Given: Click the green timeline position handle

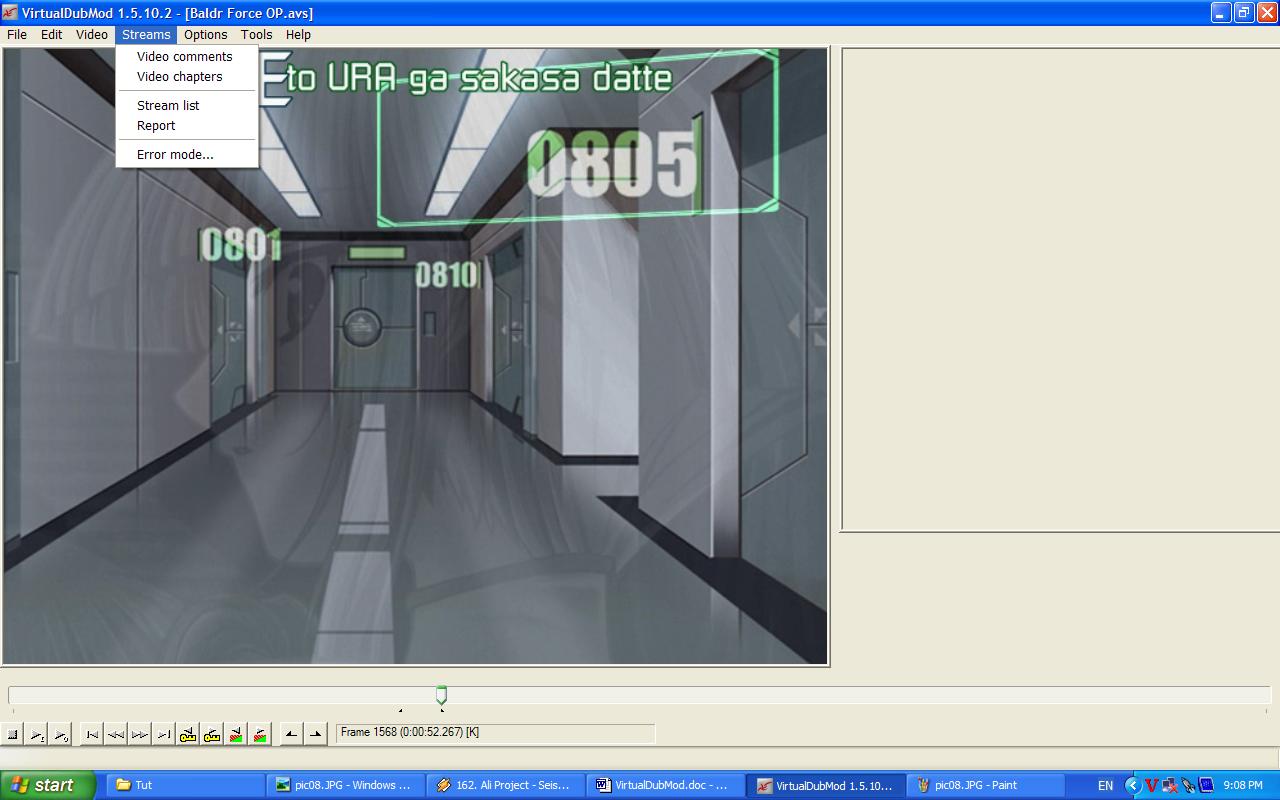Looking at the screenshot, I should click(441, 694).
